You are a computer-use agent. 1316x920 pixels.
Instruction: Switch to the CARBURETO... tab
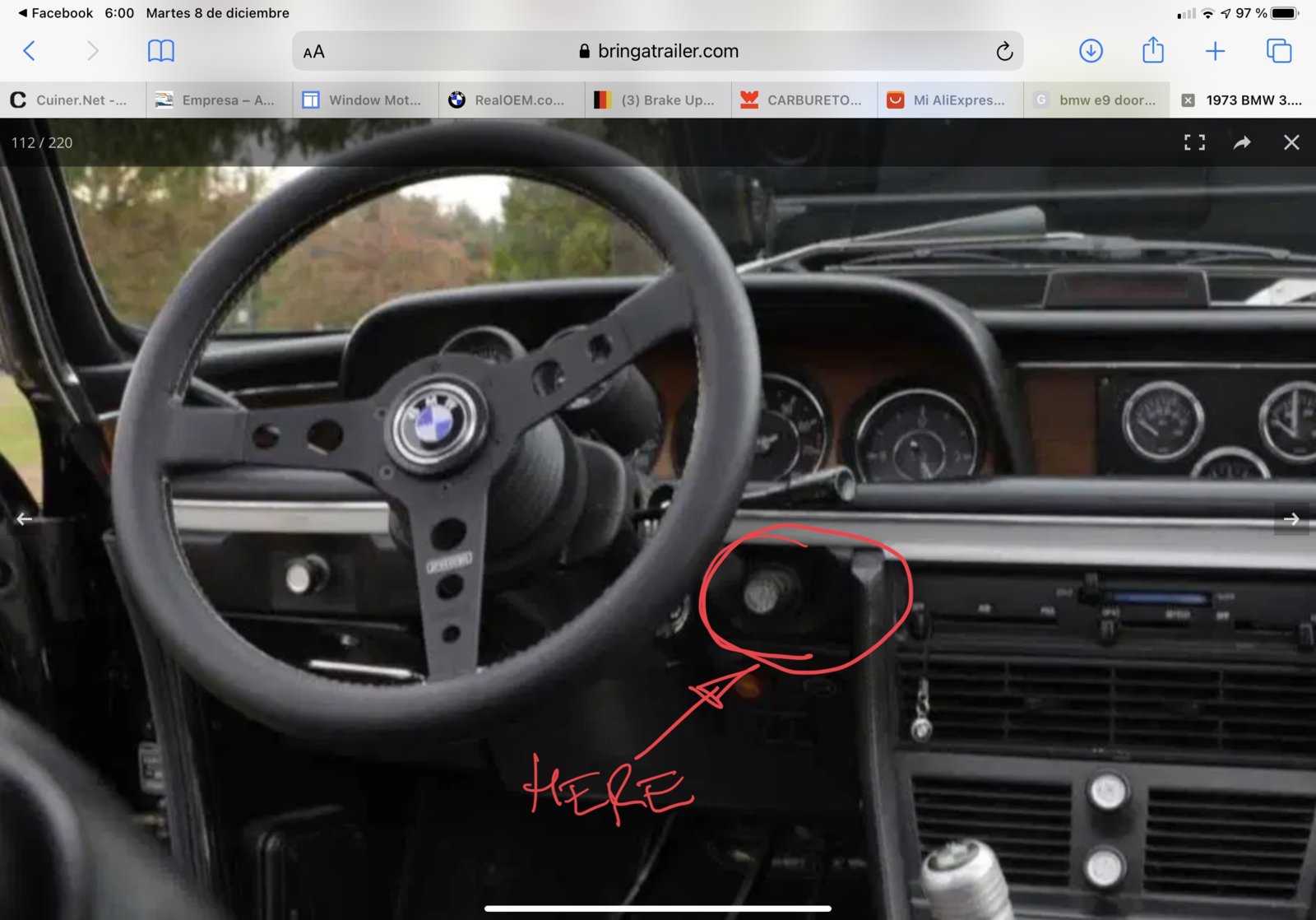pyautogui.click(x=804, y=100)
